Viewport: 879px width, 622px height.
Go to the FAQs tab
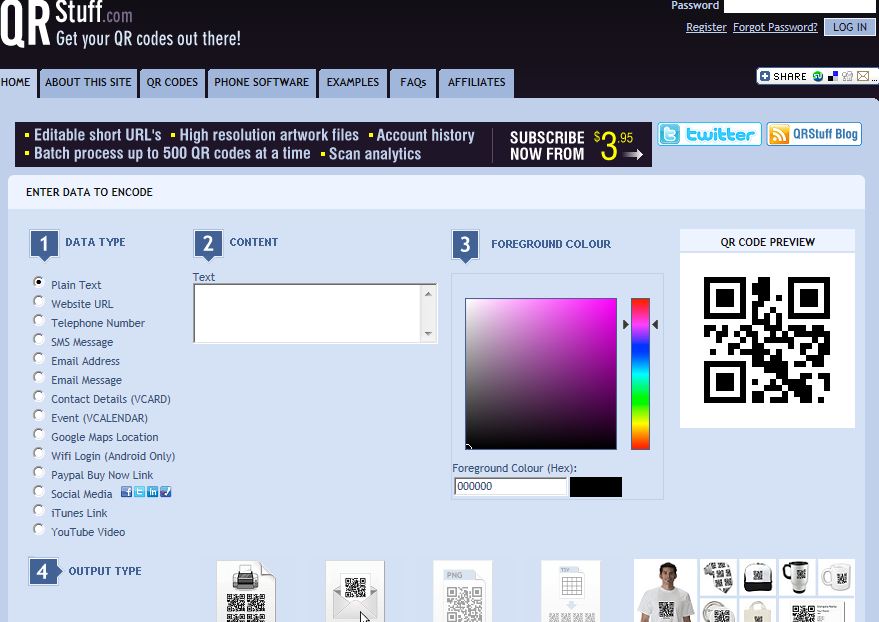(413, 82)
